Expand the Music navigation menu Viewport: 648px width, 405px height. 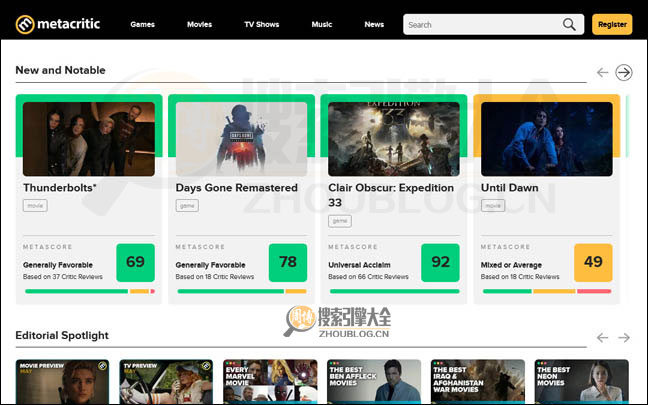(322, 24)
